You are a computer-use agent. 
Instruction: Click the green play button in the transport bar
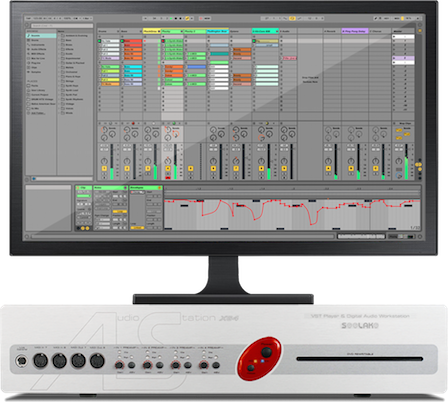coord(171,19)
